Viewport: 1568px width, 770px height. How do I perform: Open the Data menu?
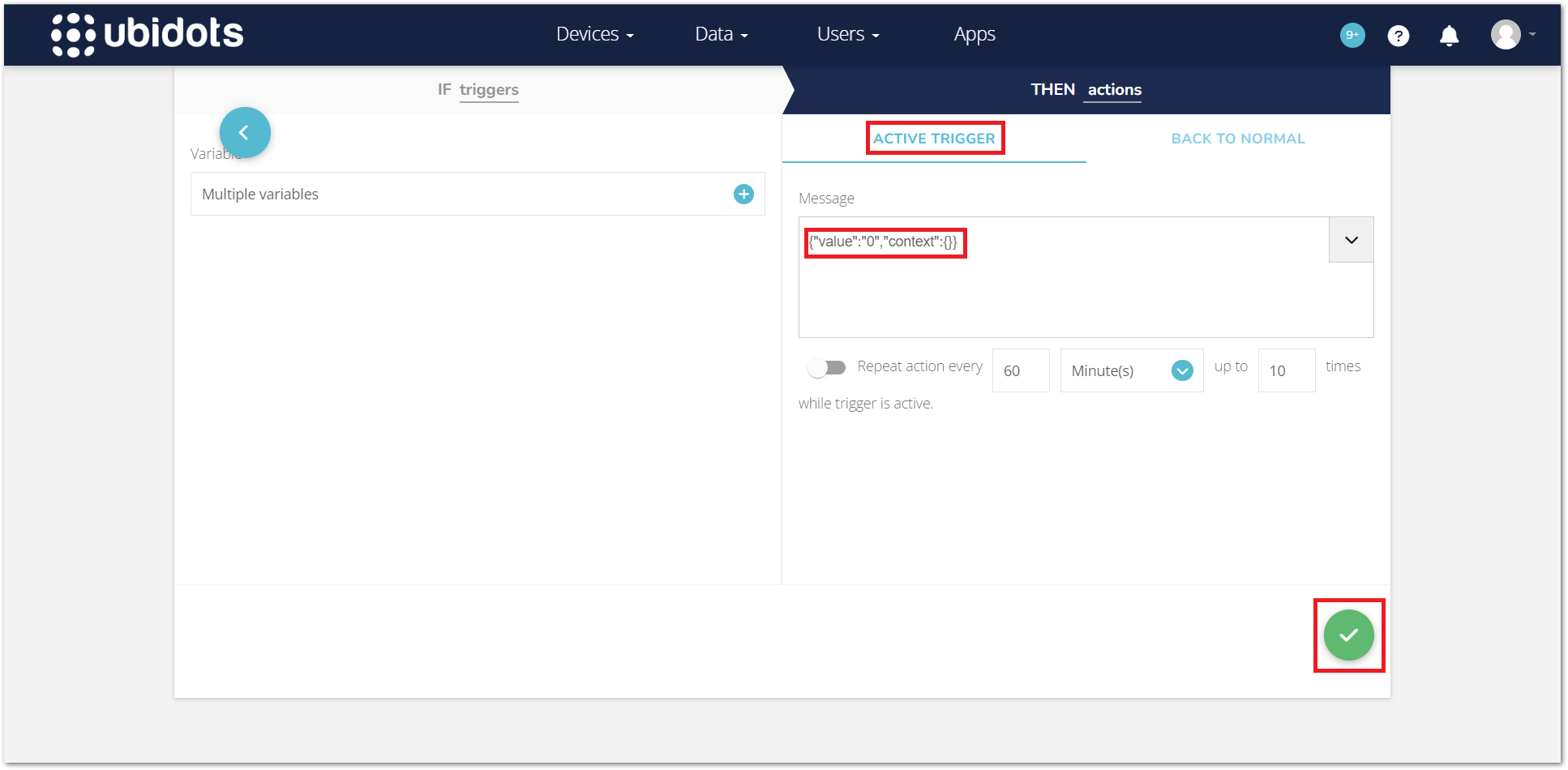click(721, 34)
